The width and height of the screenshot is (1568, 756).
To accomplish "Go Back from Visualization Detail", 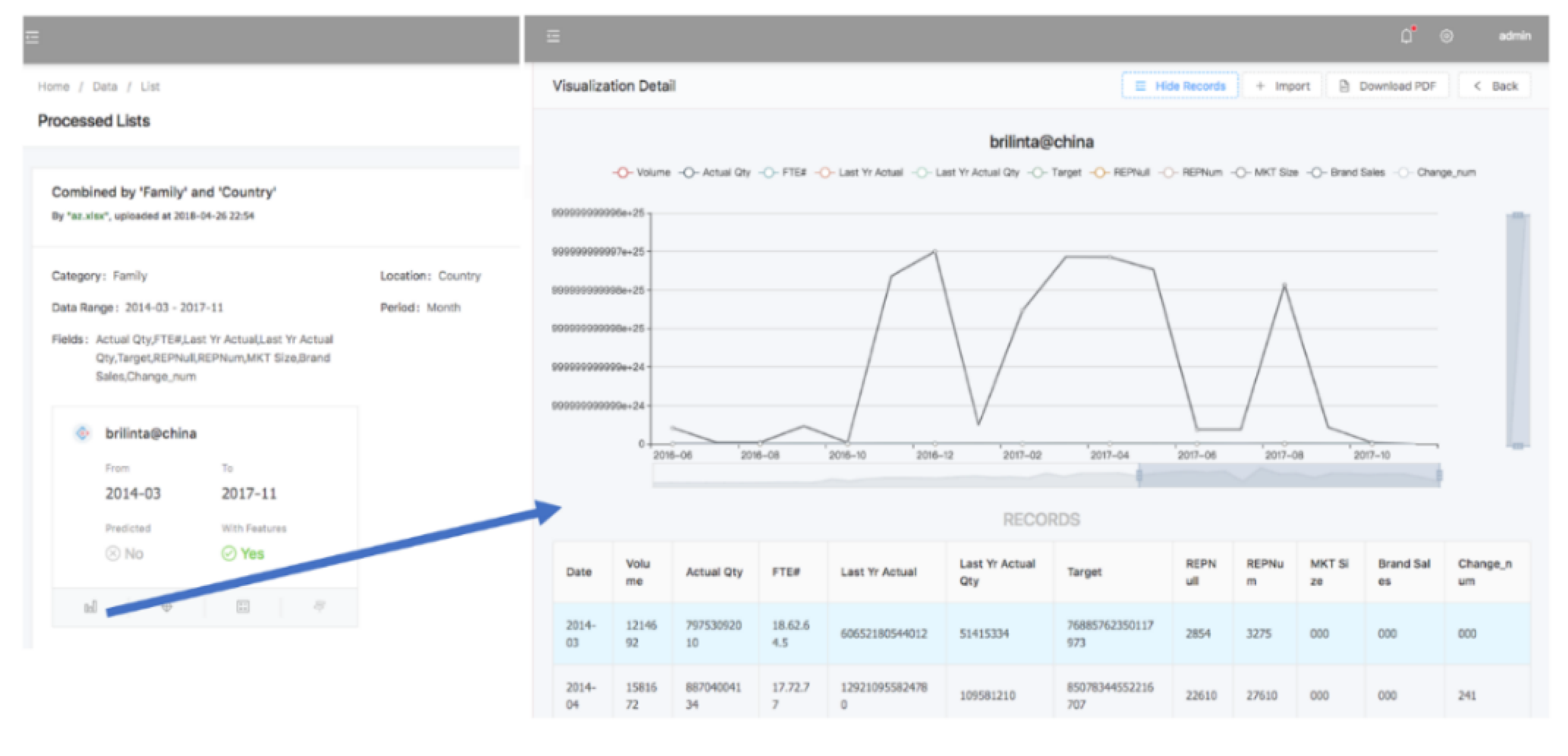I will click(1494, 86).
